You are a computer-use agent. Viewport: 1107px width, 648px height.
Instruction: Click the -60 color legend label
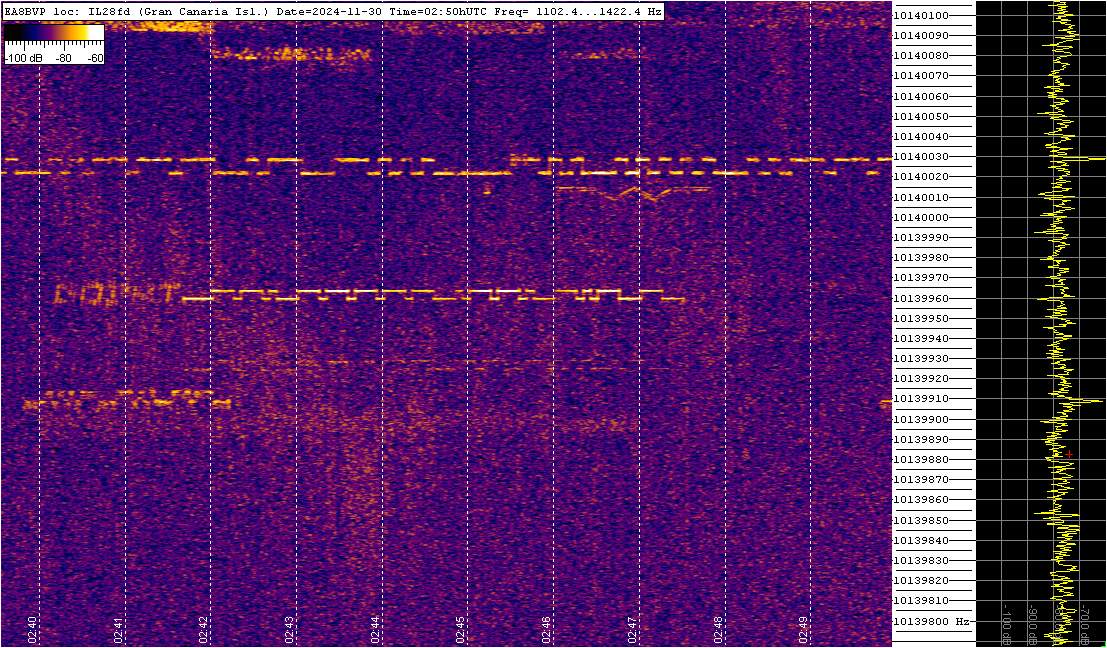(95, 59)
